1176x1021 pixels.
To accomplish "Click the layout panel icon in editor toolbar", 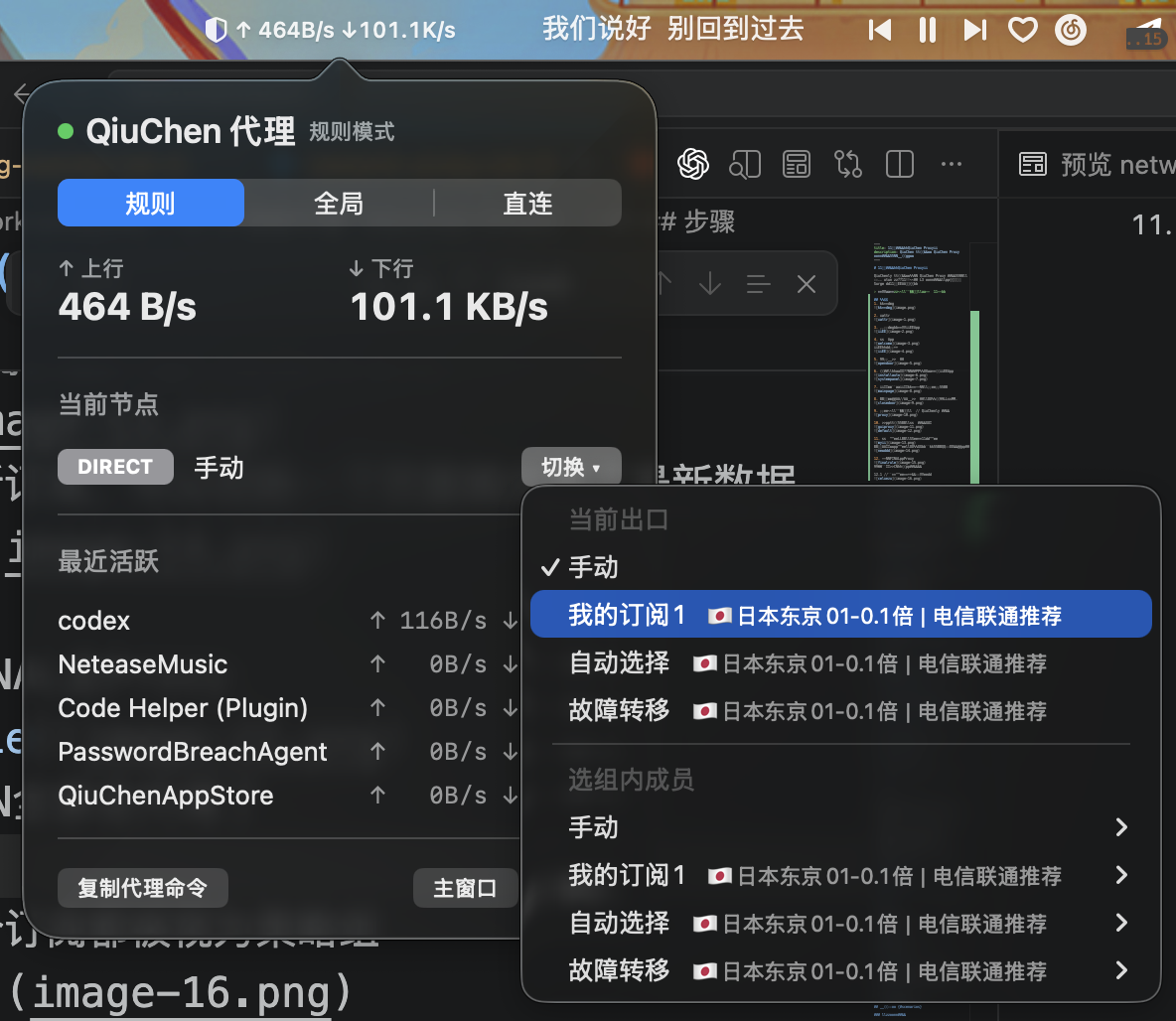I will (x=797, y=164).
